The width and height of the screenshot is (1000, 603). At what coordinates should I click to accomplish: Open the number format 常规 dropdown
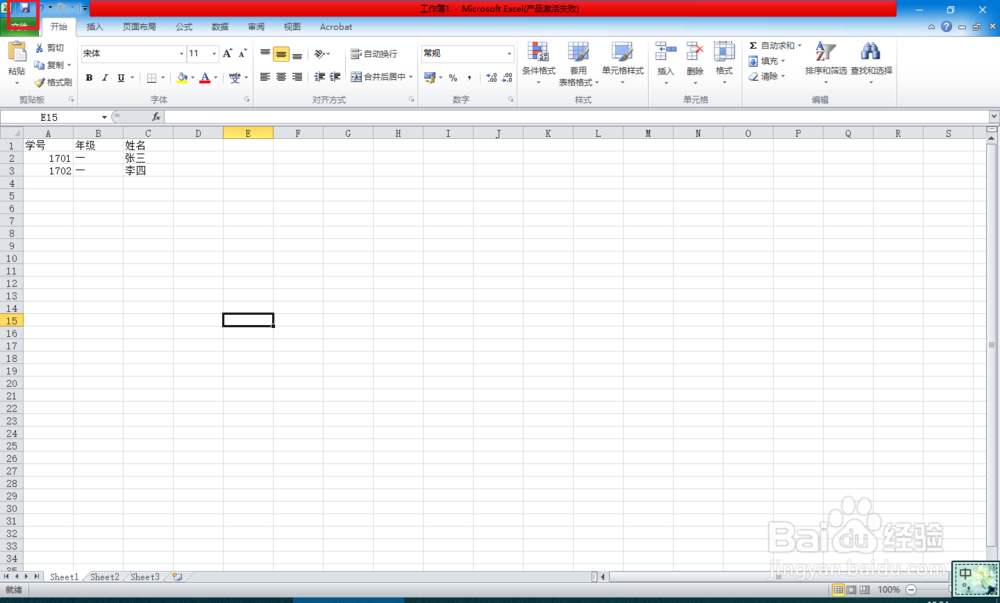coord(509,54)
